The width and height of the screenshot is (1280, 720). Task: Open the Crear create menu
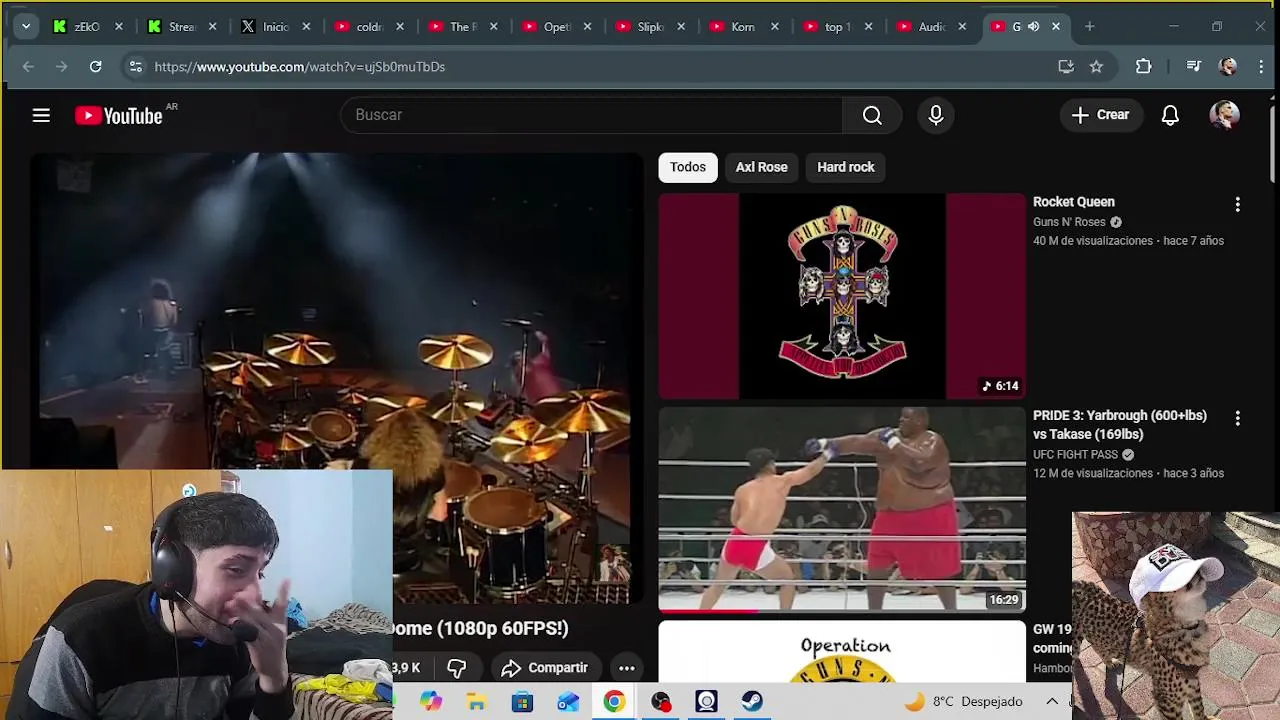pyautogui.click(x=1100, y=115)
